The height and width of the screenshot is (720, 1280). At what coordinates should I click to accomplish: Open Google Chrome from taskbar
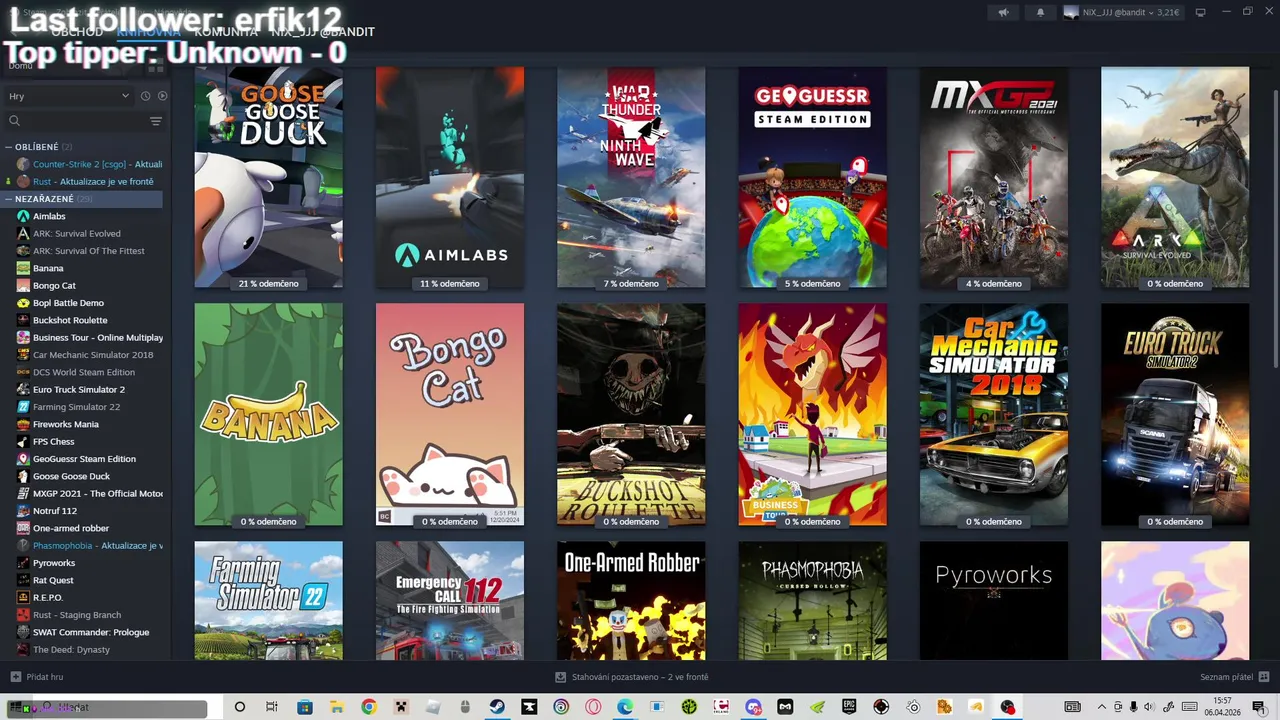[369, 707]
